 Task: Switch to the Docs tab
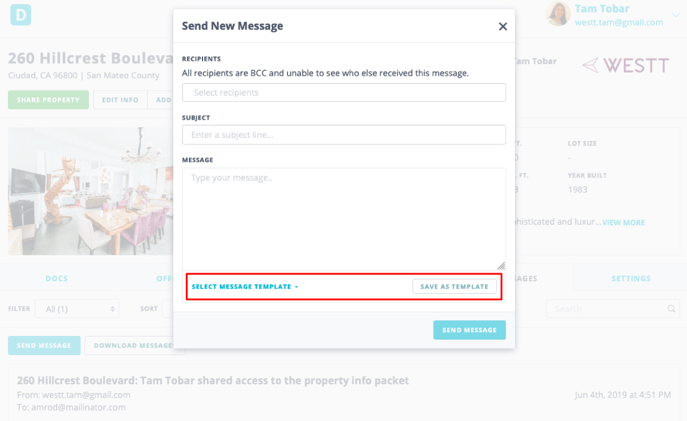coord(57,278)
